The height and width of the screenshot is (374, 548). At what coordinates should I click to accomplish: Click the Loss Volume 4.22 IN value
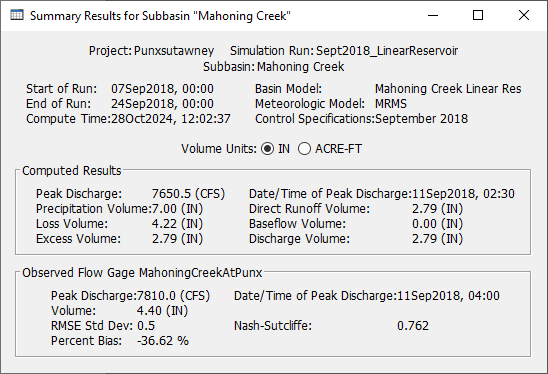(x=177, y=224)
